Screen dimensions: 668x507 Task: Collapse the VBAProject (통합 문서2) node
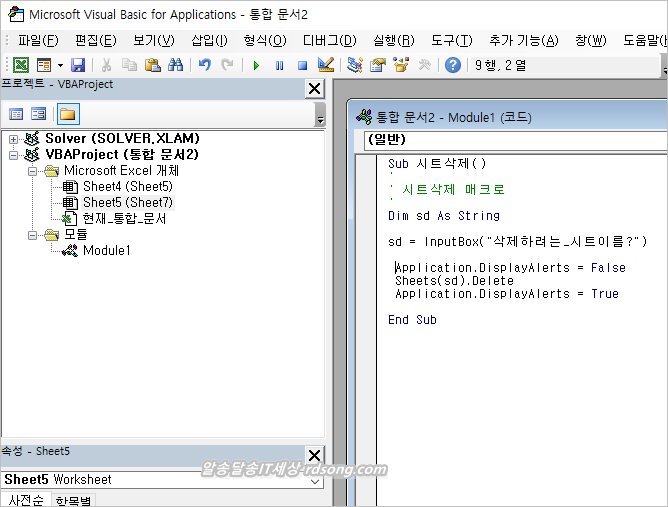click(14, 155)
